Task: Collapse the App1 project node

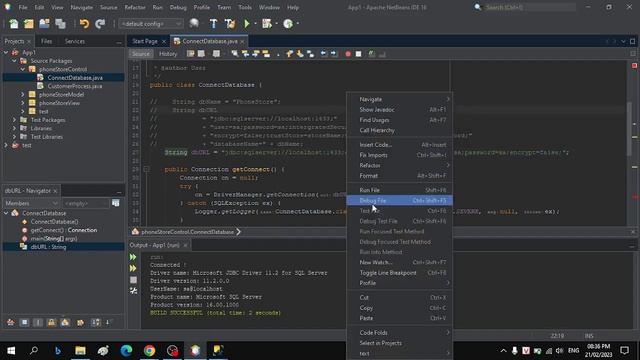Action: 6,53
